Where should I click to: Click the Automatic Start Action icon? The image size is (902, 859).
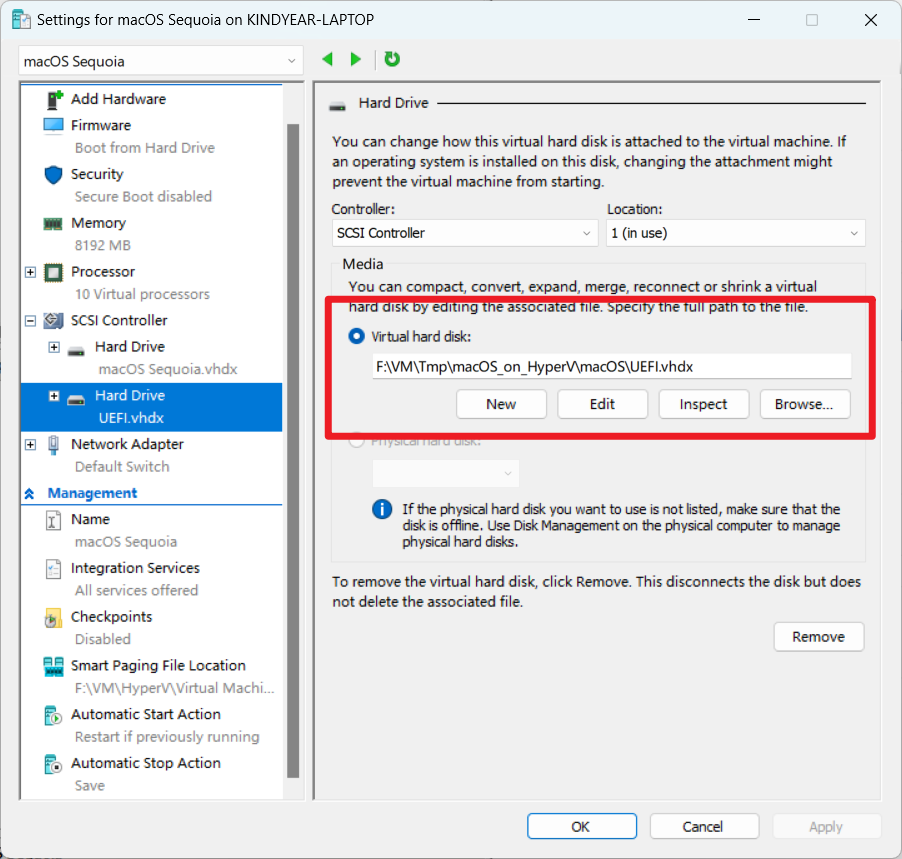coord(53,716)
